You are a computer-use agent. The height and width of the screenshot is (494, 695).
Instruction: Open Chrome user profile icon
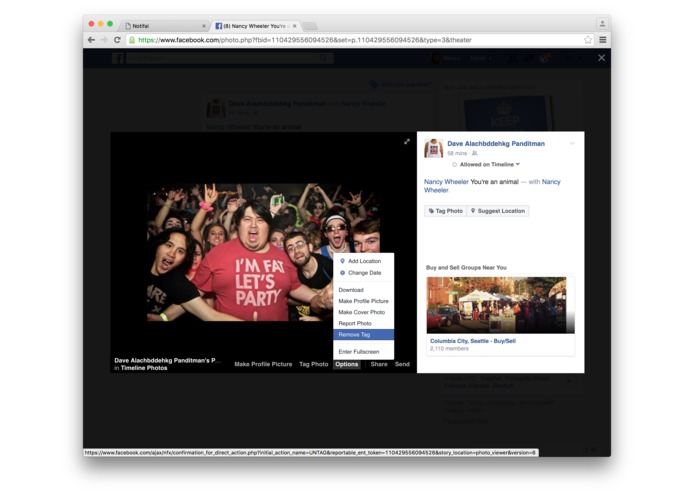coord(602,23)
